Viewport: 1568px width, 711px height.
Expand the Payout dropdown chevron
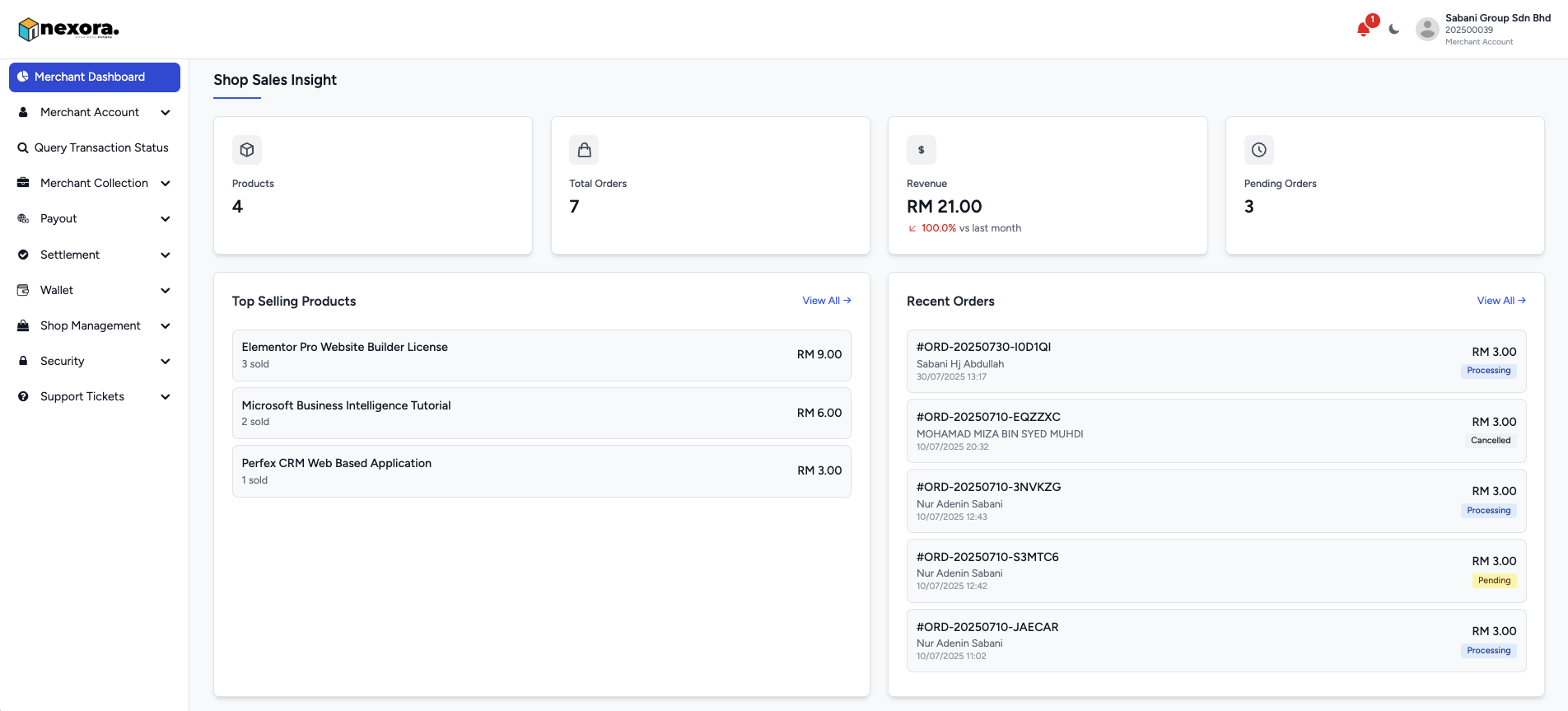tap(166, 219)
